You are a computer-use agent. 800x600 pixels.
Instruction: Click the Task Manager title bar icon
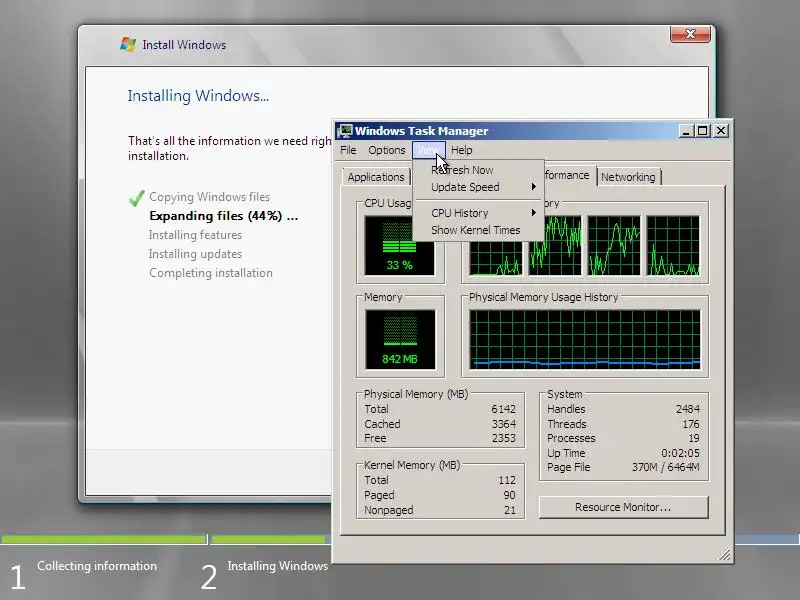[x=345, y=131]
